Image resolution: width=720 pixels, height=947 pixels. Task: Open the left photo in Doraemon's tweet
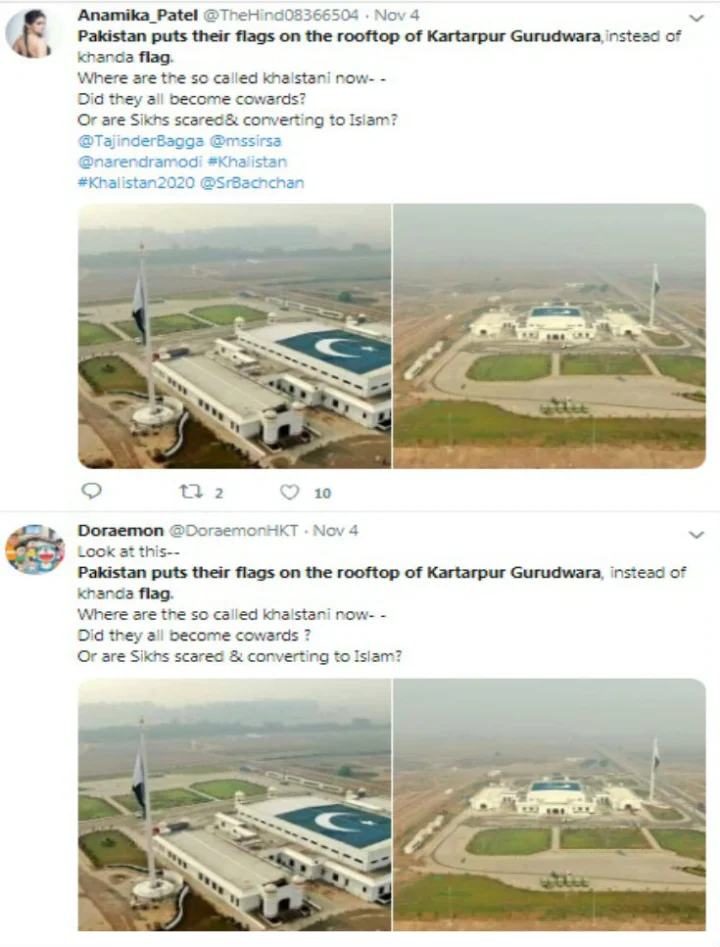tap(234, 804)
